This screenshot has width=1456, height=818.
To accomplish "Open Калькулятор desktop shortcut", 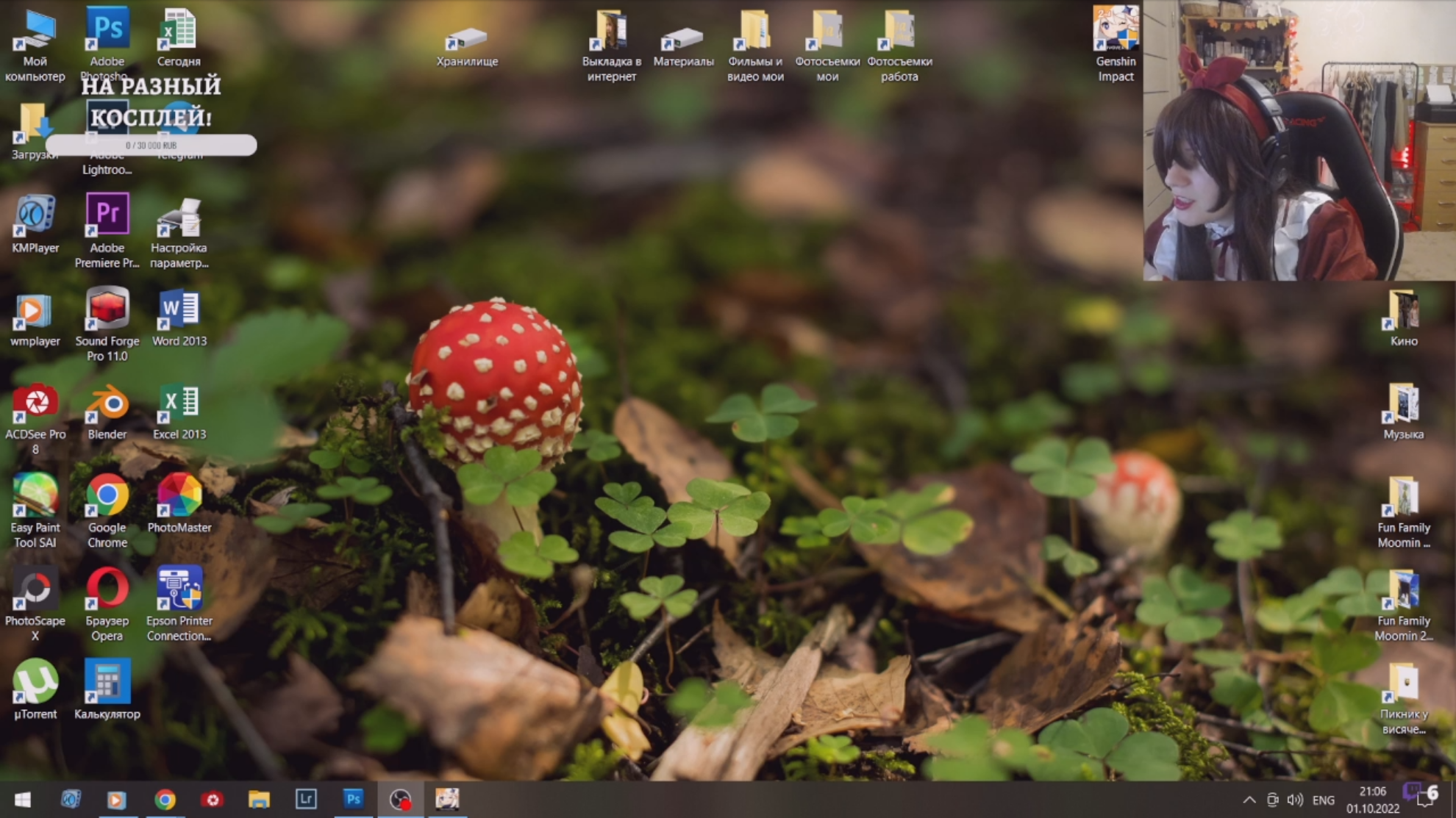I will tap(107, 689).
